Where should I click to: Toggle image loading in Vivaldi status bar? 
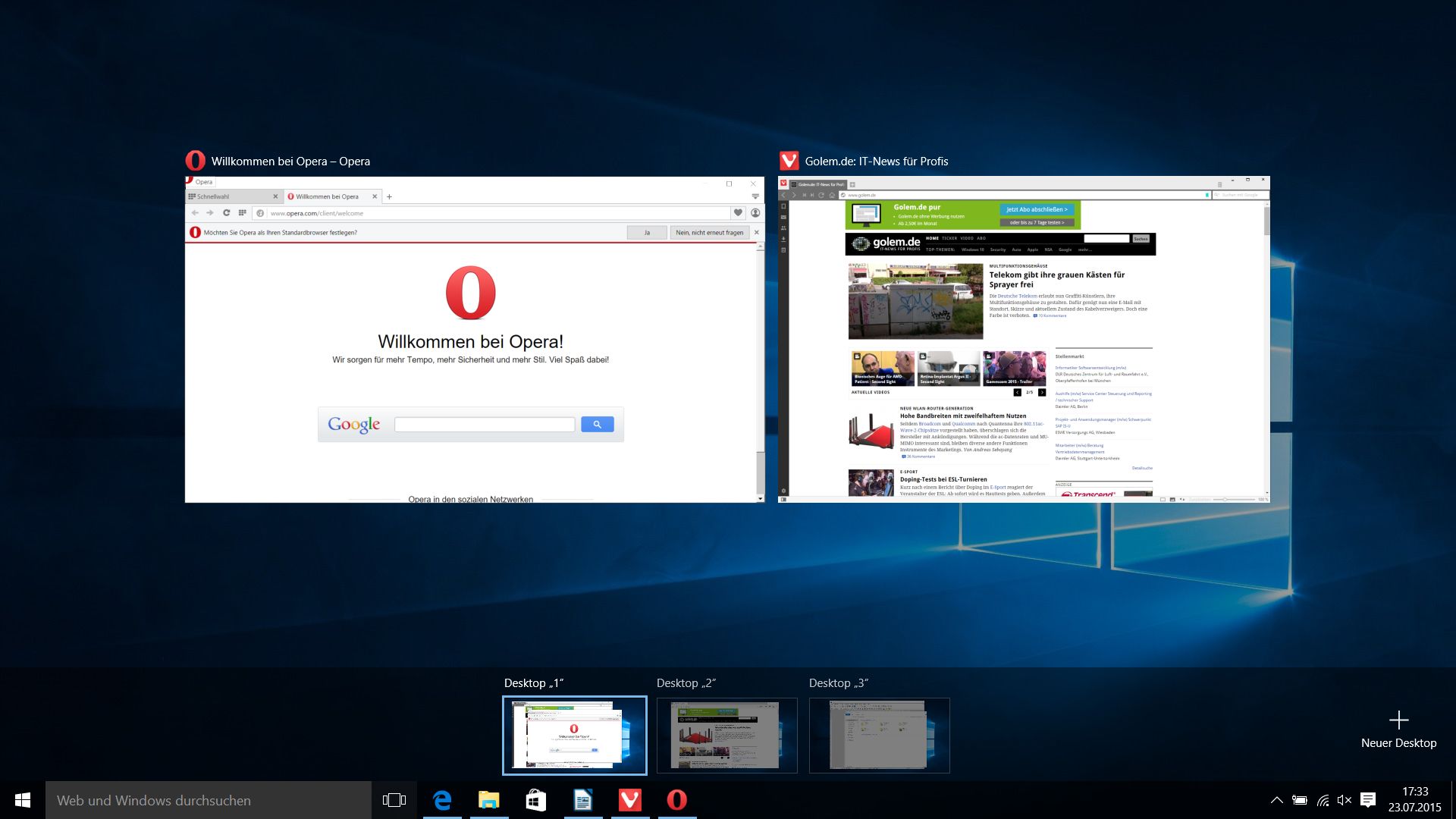(x=1172, y=500)
